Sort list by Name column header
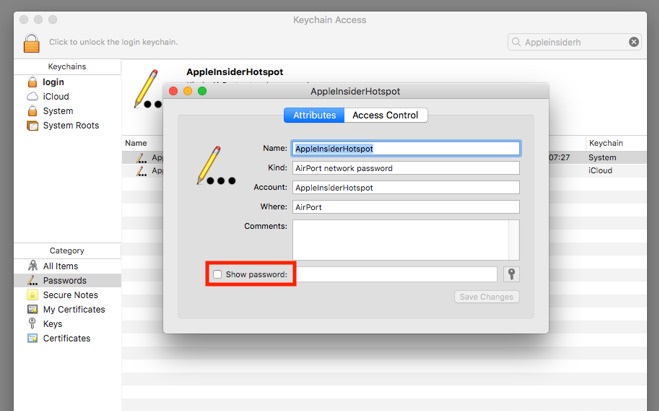Viewport: 659px width, 411px height. [x=136, y=143]
